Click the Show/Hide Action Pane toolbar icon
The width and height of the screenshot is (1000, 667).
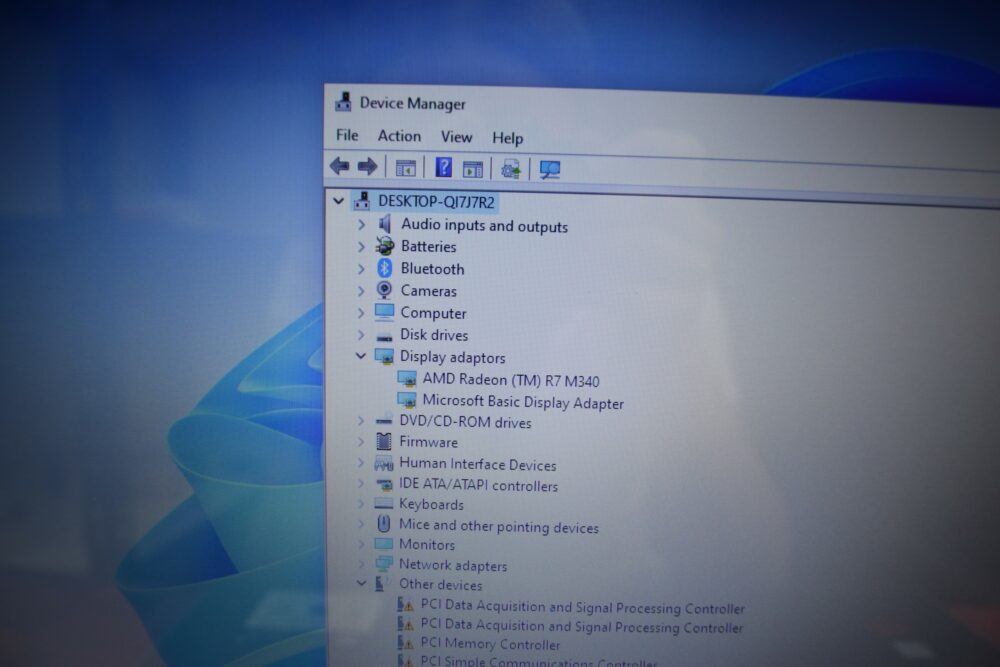pyautogui.click(x=473, y=169)
